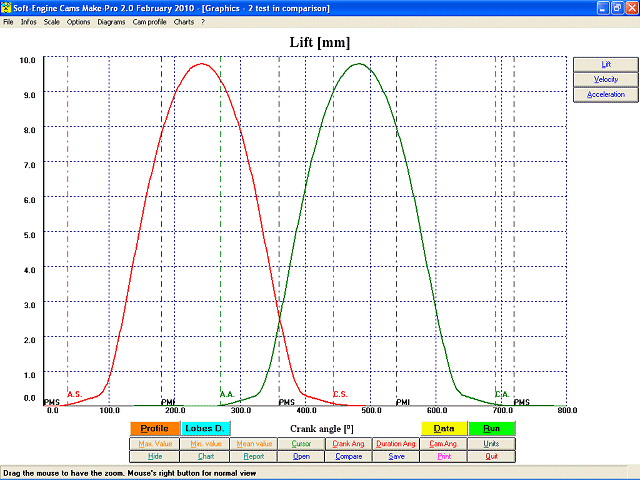Click the Crank angle [°] axis label
The width and height of the screenshot is (640, 480).
(x=322, y=429)
